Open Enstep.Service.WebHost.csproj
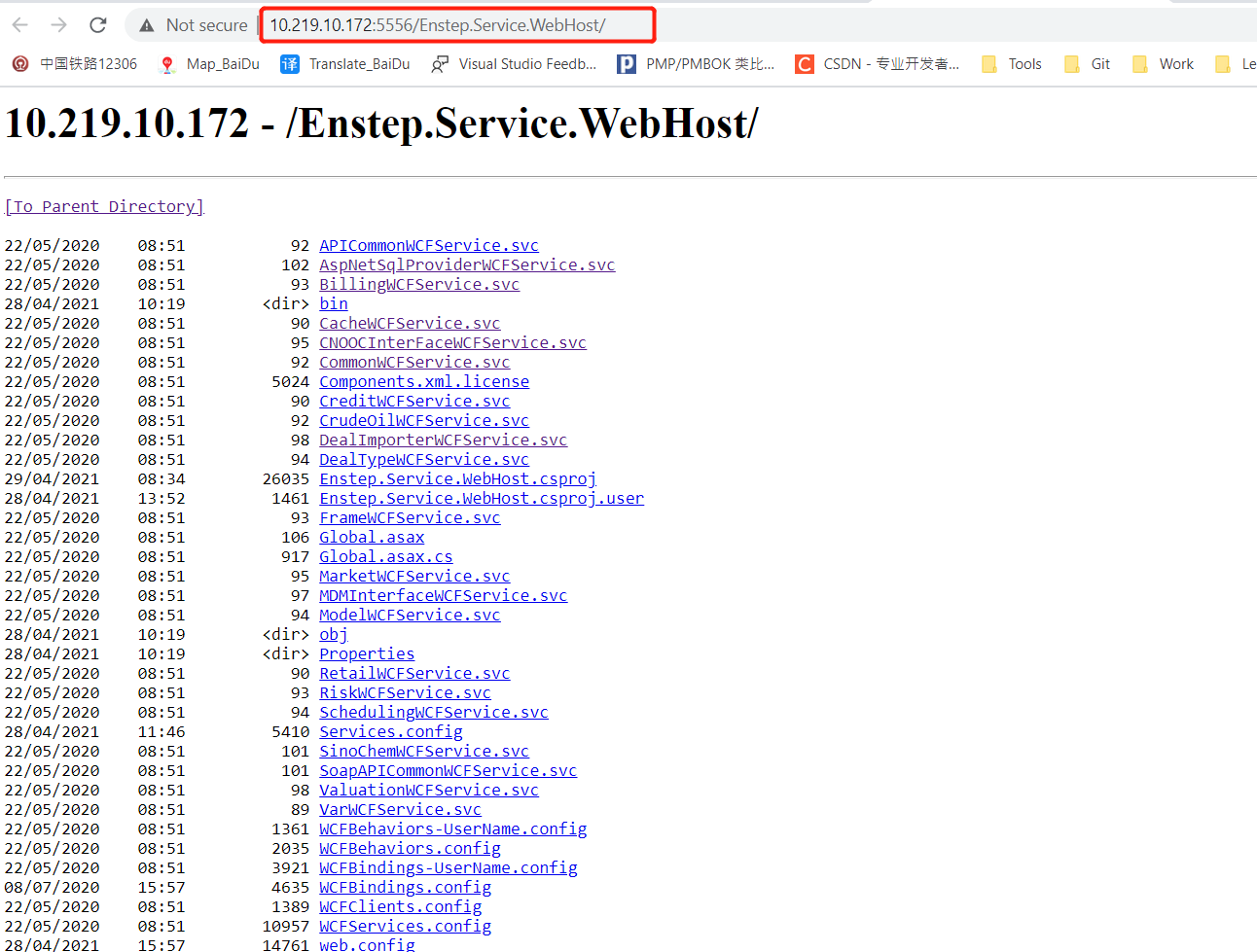This screenshot has height=952, width=1257. (x=457, y=478)
